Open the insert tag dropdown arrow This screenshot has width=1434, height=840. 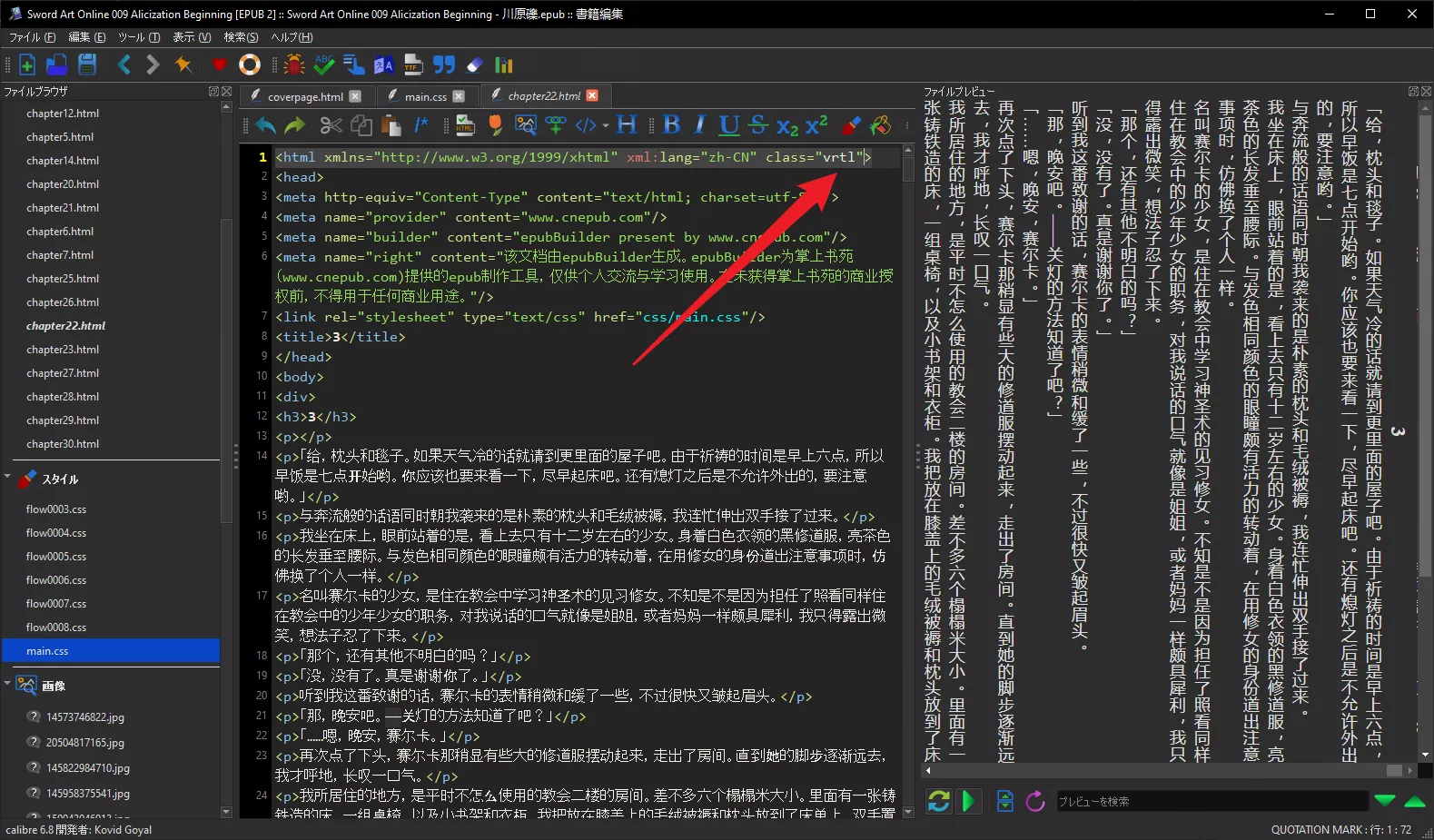604,125
